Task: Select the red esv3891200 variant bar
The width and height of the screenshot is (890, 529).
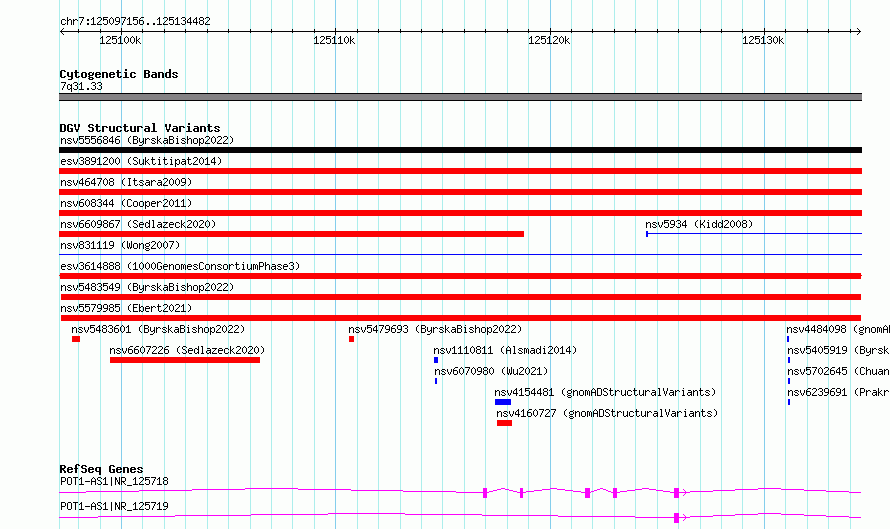Action: pos(460,171)
